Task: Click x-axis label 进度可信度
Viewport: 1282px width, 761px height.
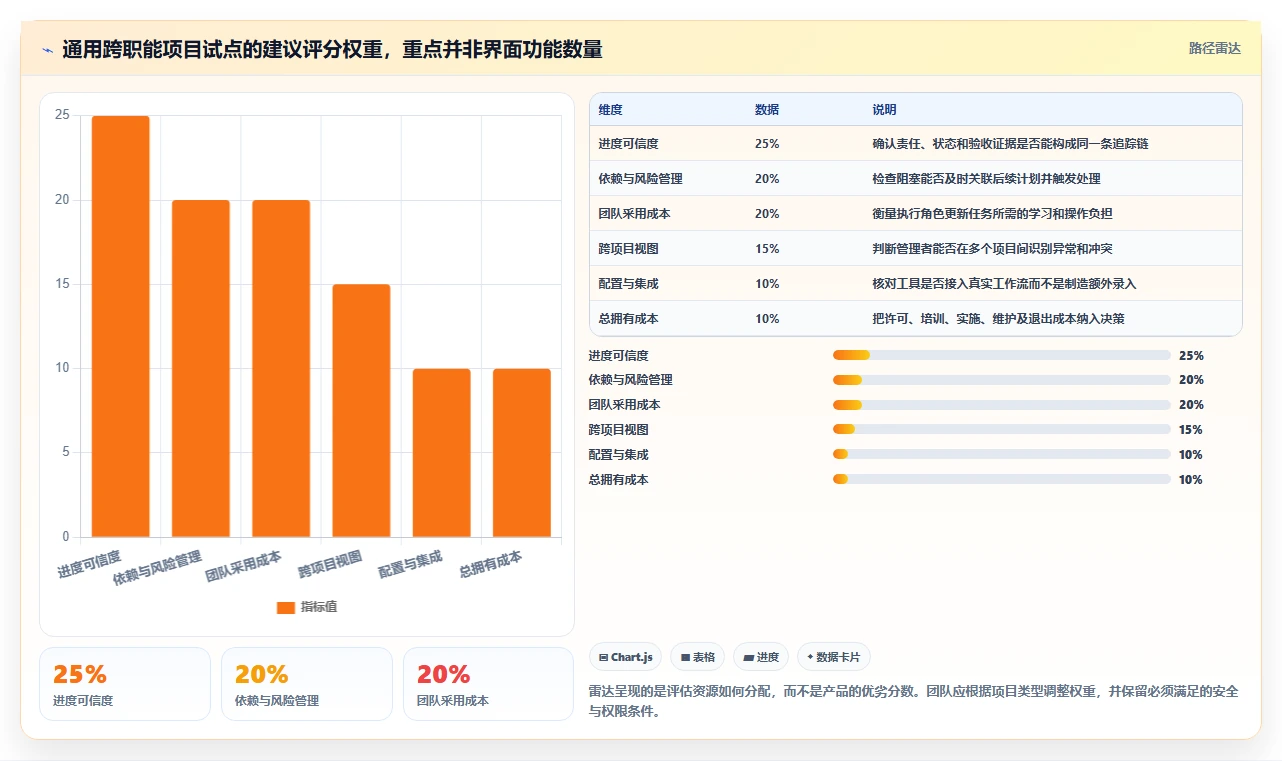Action: tap(89, 564)
